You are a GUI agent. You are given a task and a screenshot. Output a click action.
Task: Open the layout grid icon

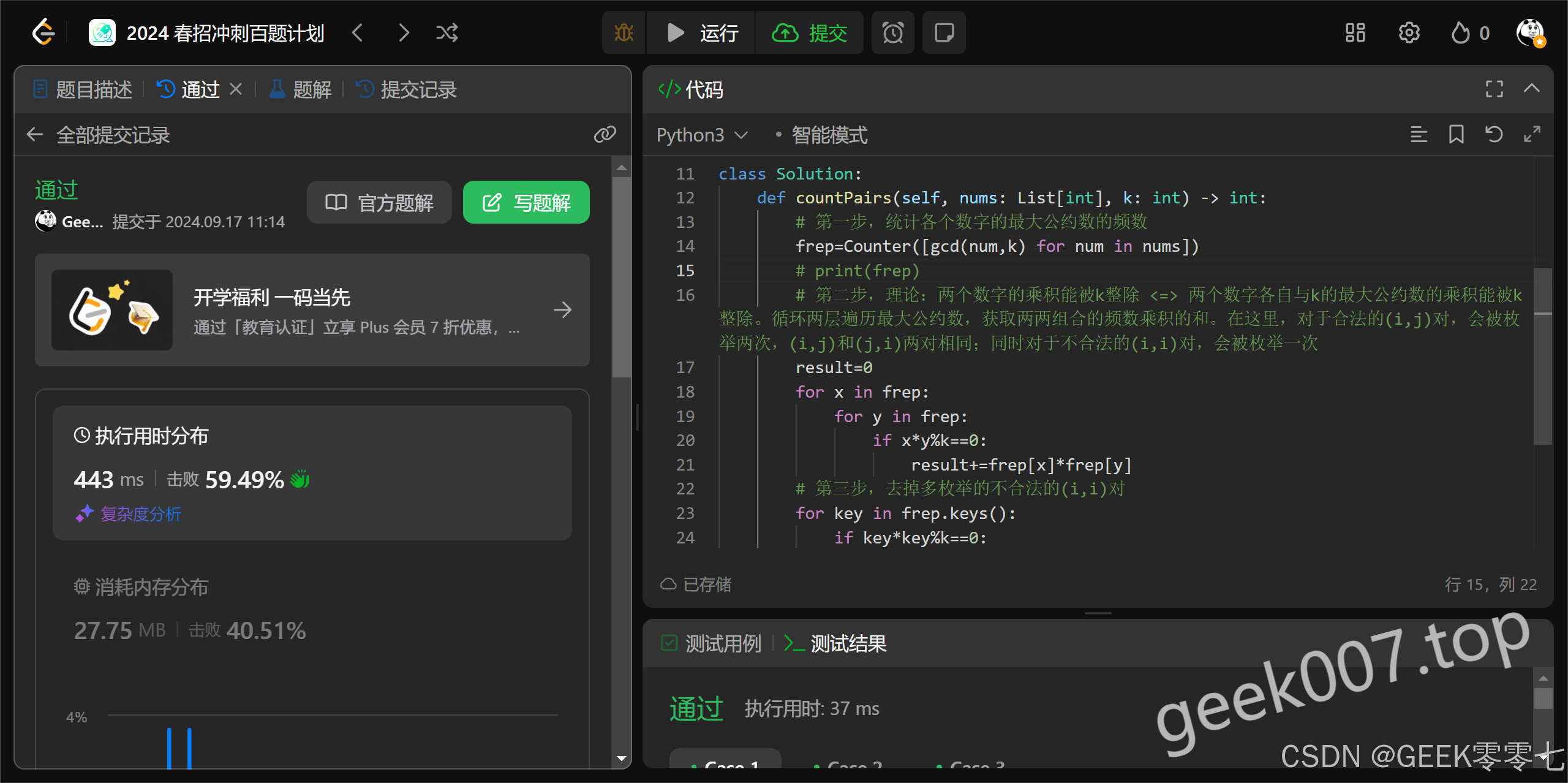click(1355, 32)
